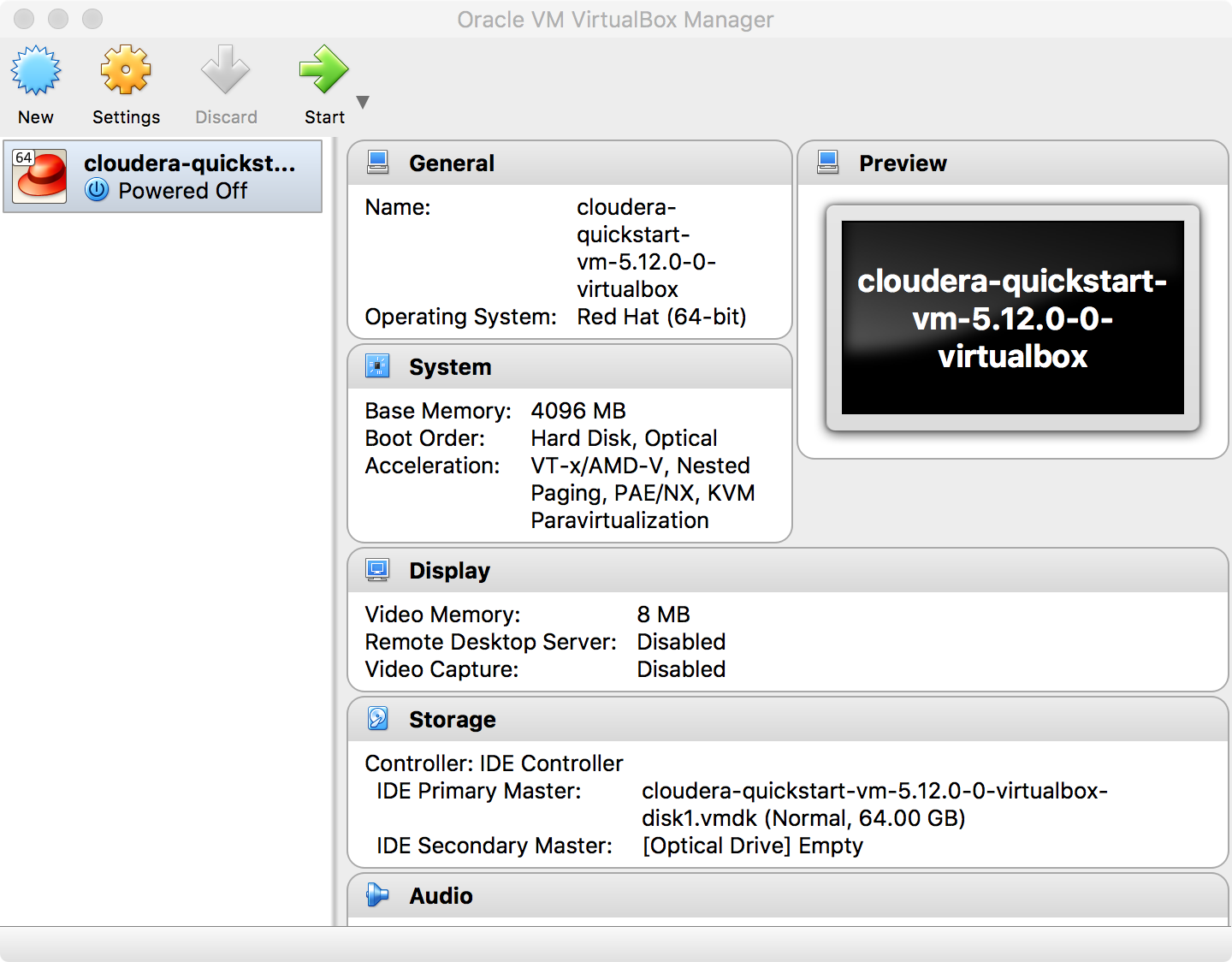Screen dimensions: 1232x962
Task: Click the Preview section header icon
Action: click(828, 163)
